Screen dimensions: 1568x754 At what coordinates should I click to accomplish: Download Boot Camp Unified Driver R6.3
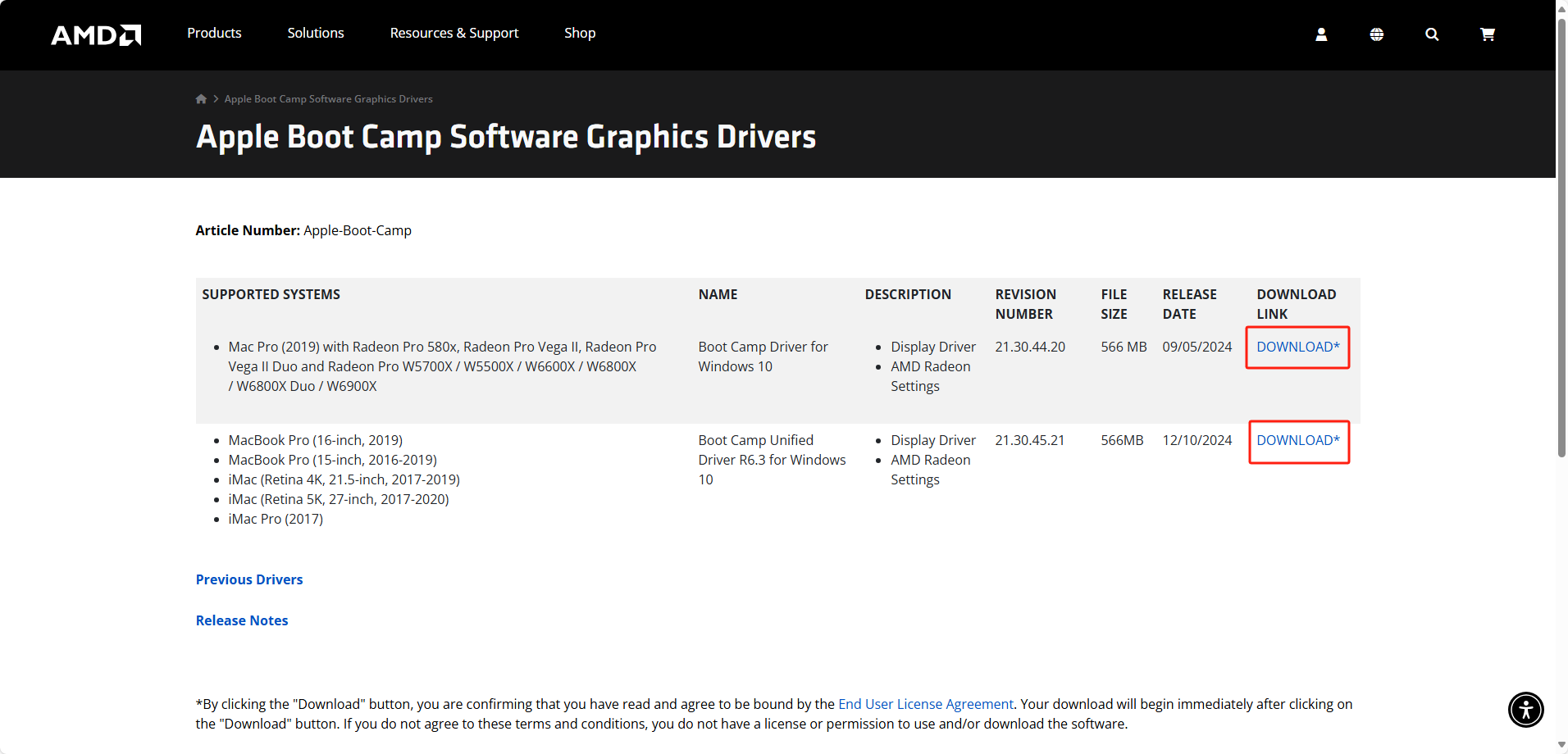(x=1297, y=440)
